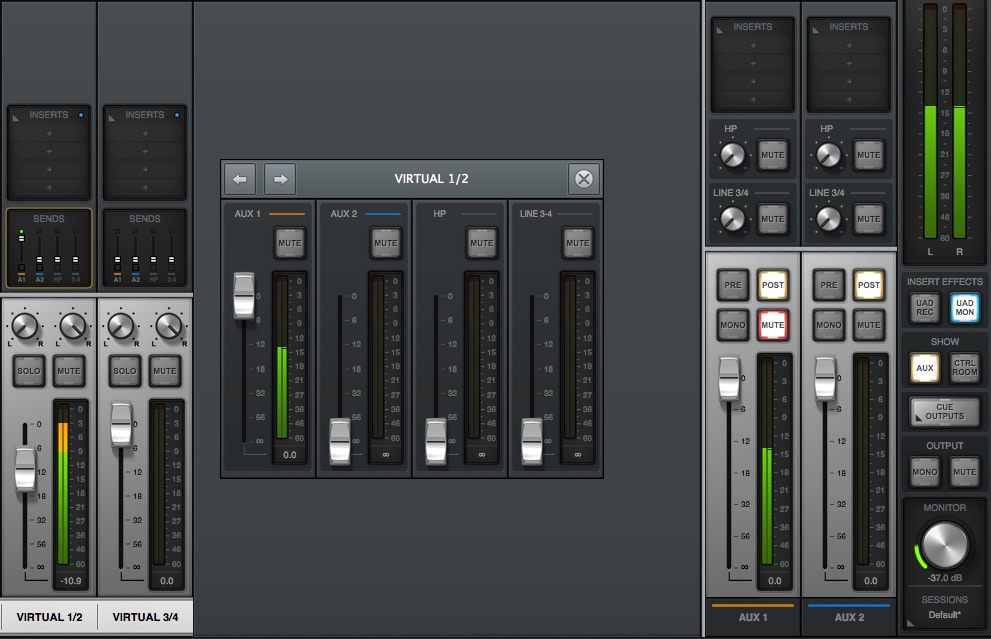
Task: Click the CUE OUTPUTS button
Action: coord(944,411)
